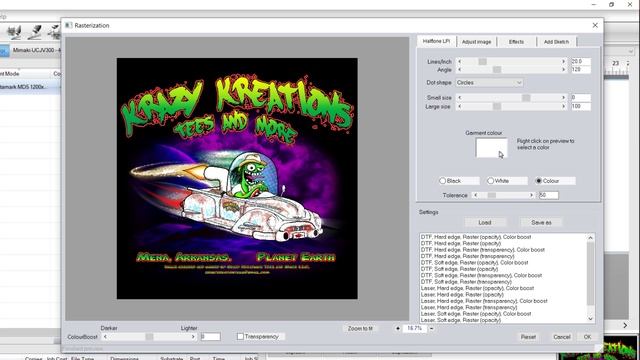The height and width of the screenshot is (360, 640).
Task: Click the Angle value field
Action: (x=581, y=70)
